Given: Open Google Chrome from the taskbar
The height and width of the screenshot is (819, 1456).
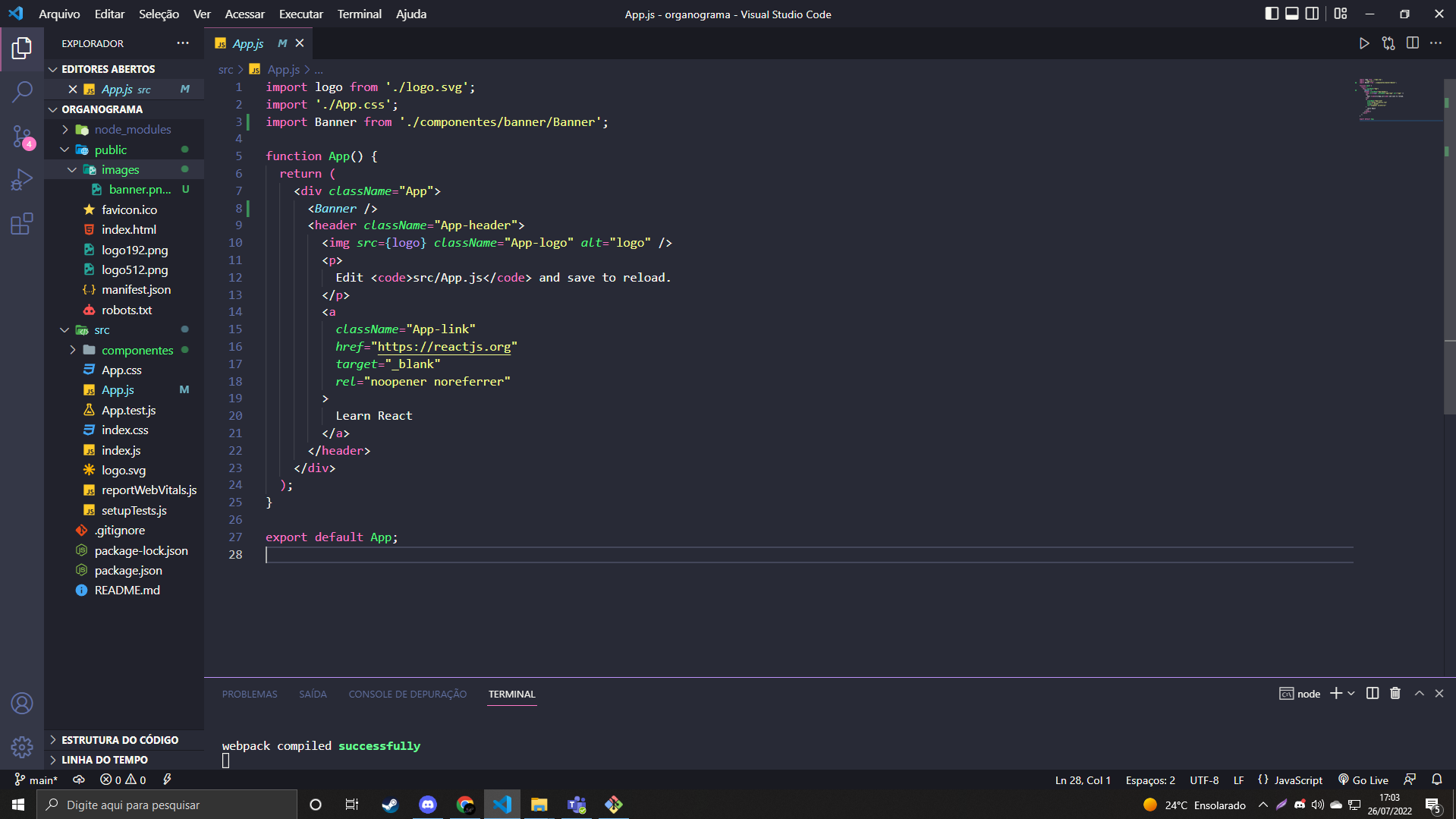Looking at the screenshot, I should 465,805.
